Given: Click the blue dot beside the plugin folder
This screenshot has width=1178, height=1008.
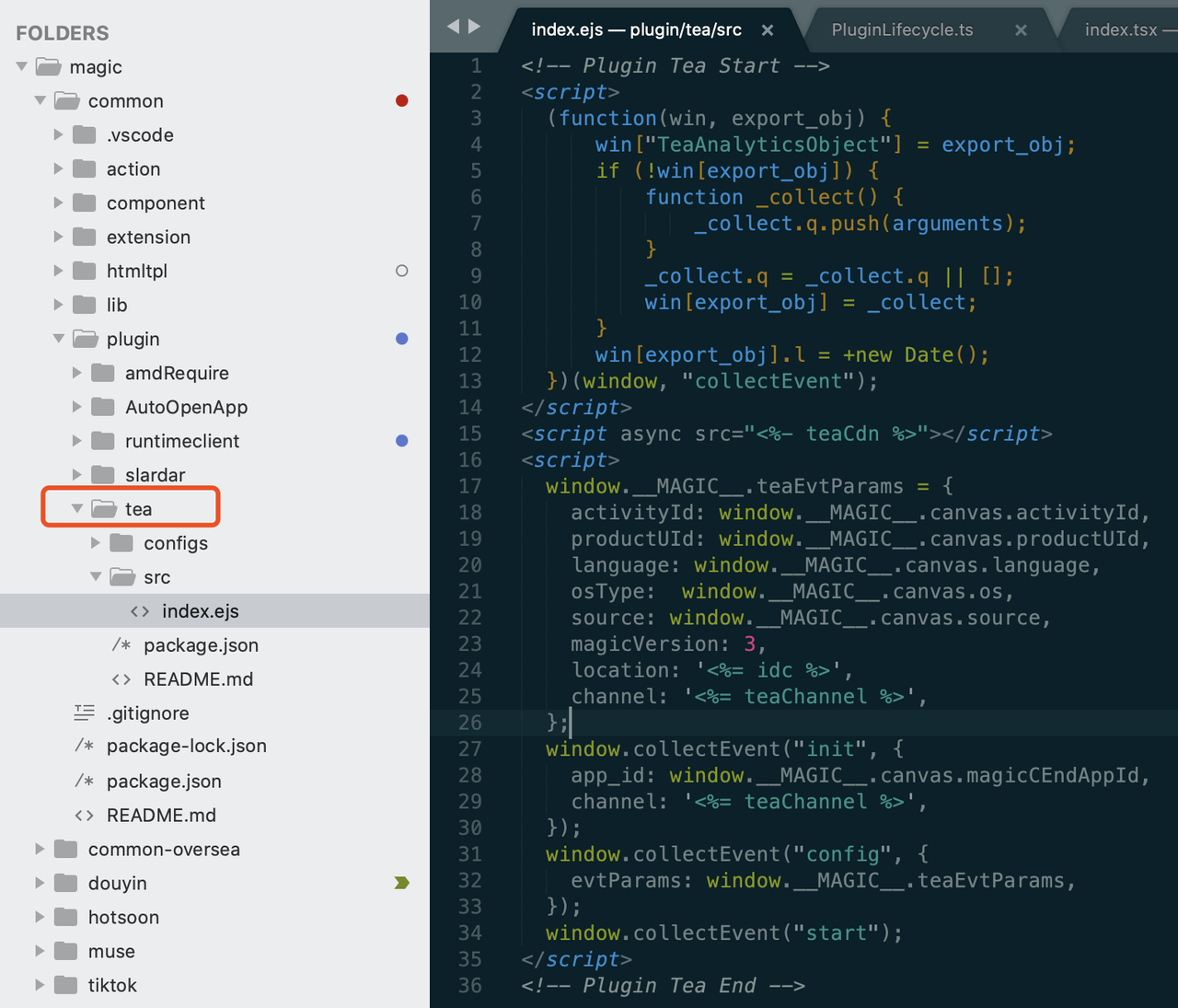Looking at the screenshot, I should (401, 339).
